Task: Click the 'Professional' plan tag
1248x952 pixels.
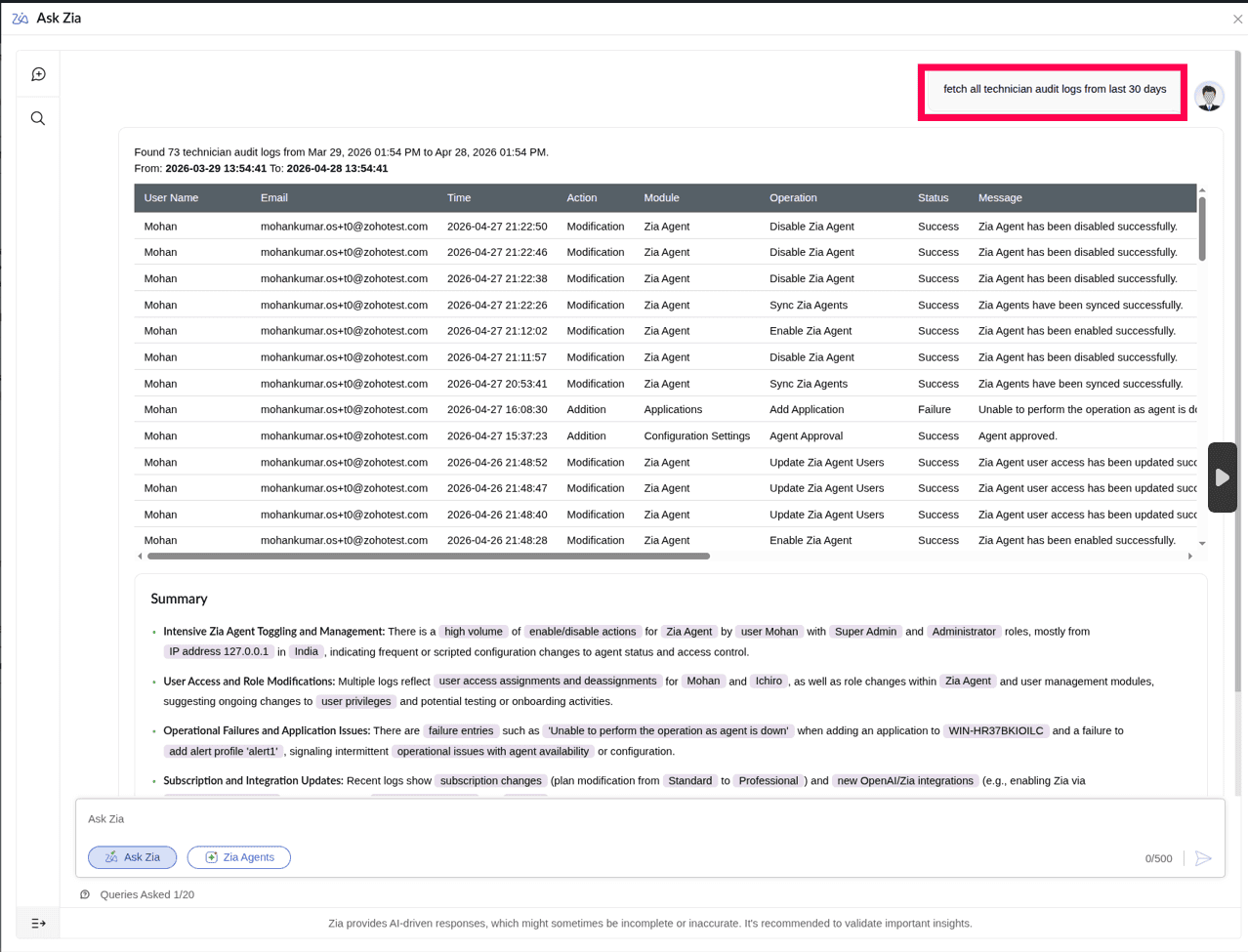Action: [769, 780]
